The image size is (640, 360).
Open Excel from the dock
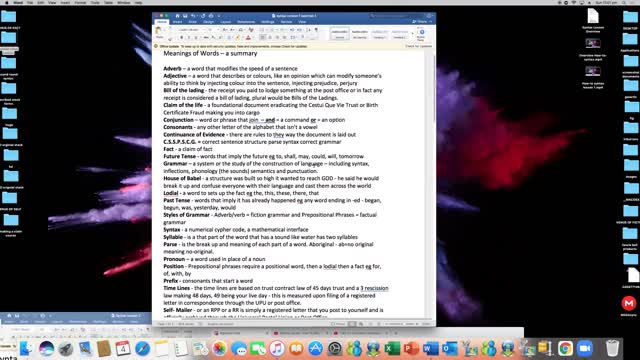point(392,349)
